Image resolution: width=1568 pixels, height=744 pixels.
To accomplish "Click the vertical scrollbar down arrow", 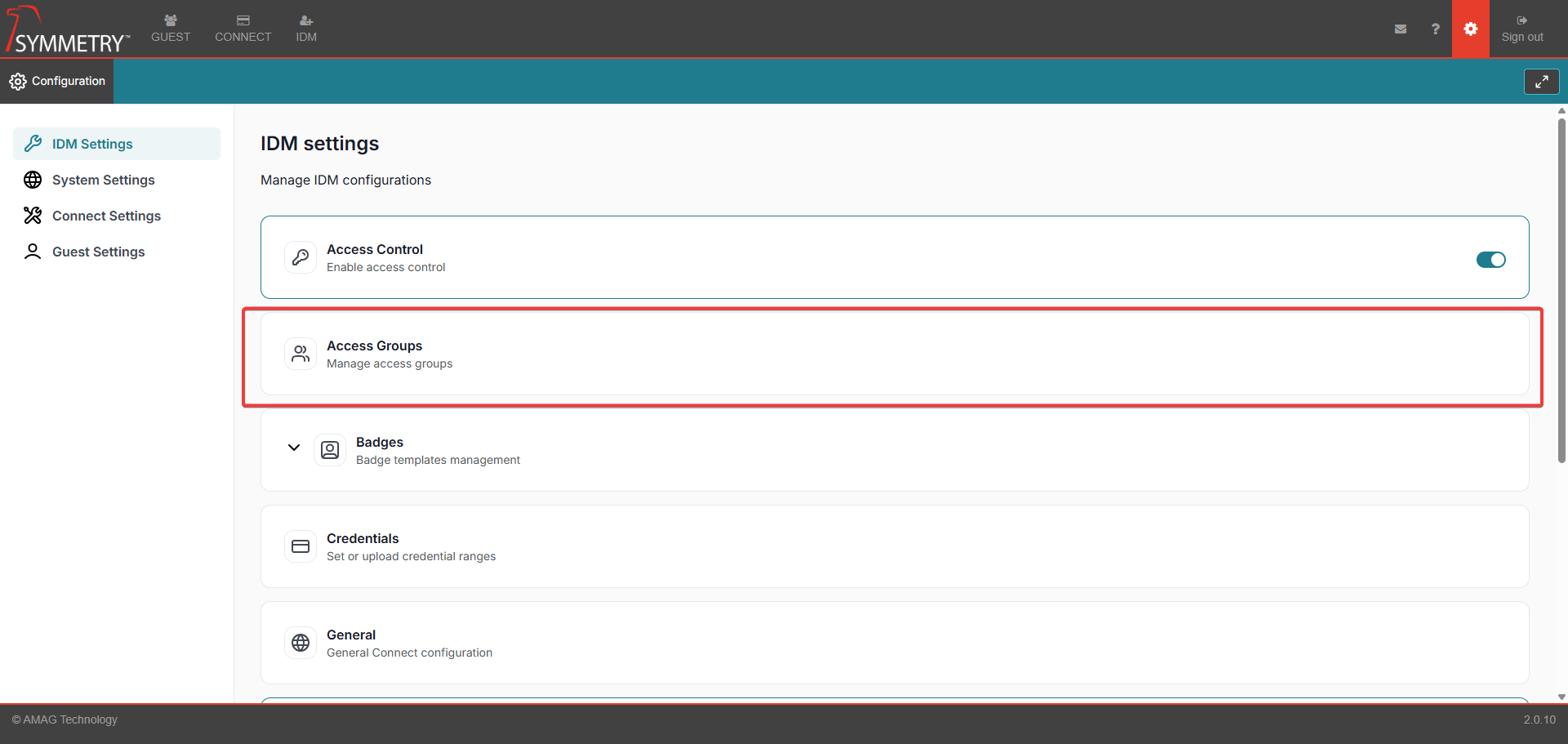I will click(x=1561, y=697).
